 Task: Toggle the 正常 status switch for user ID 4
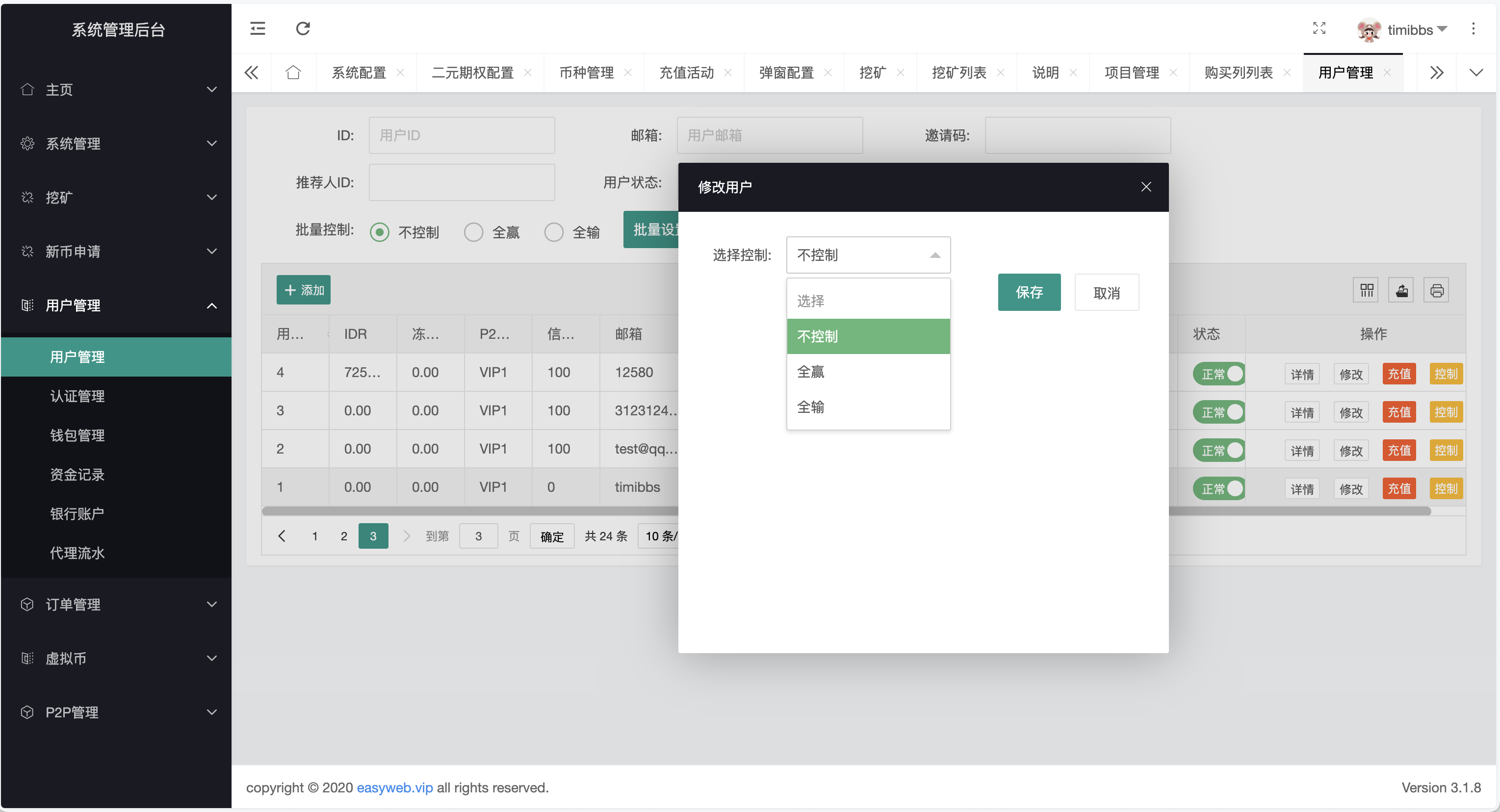tap(1219, 373)
